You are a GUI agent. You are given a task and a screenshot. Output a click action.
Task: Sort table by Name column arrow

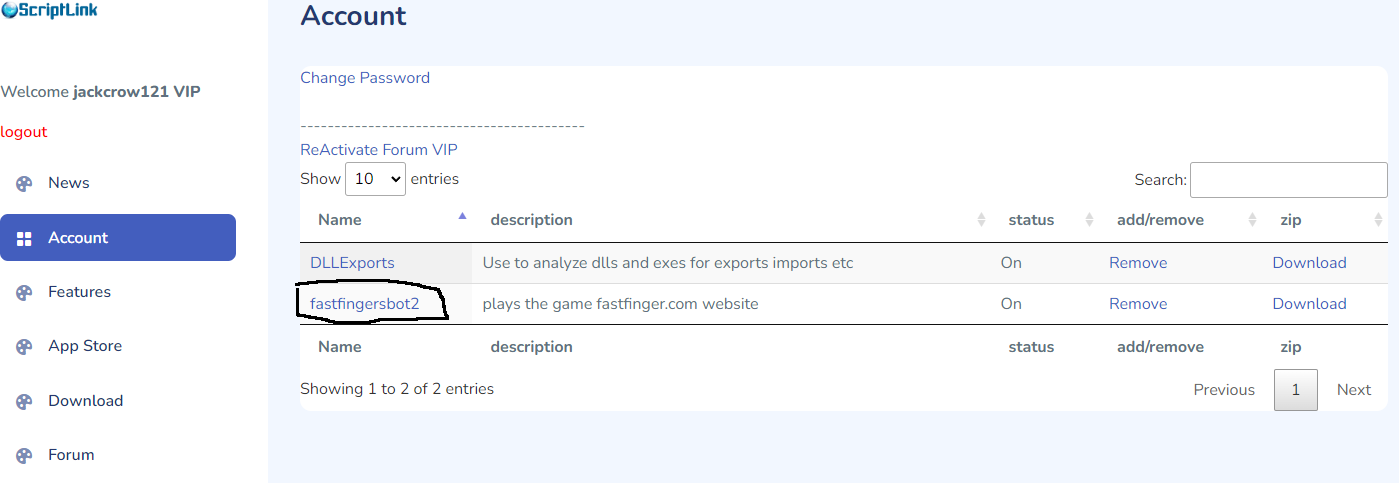tap(462, 216)
